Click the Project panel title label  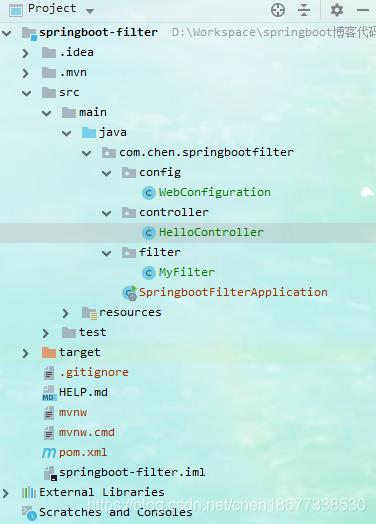[52, 9]
